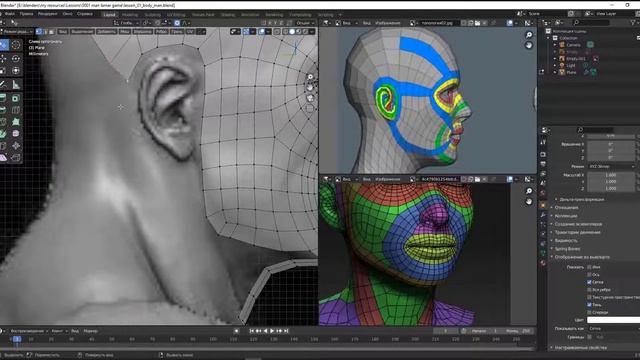Open the World properties tab
This screenshot has width=640, height=360.
tap(543, 193)
